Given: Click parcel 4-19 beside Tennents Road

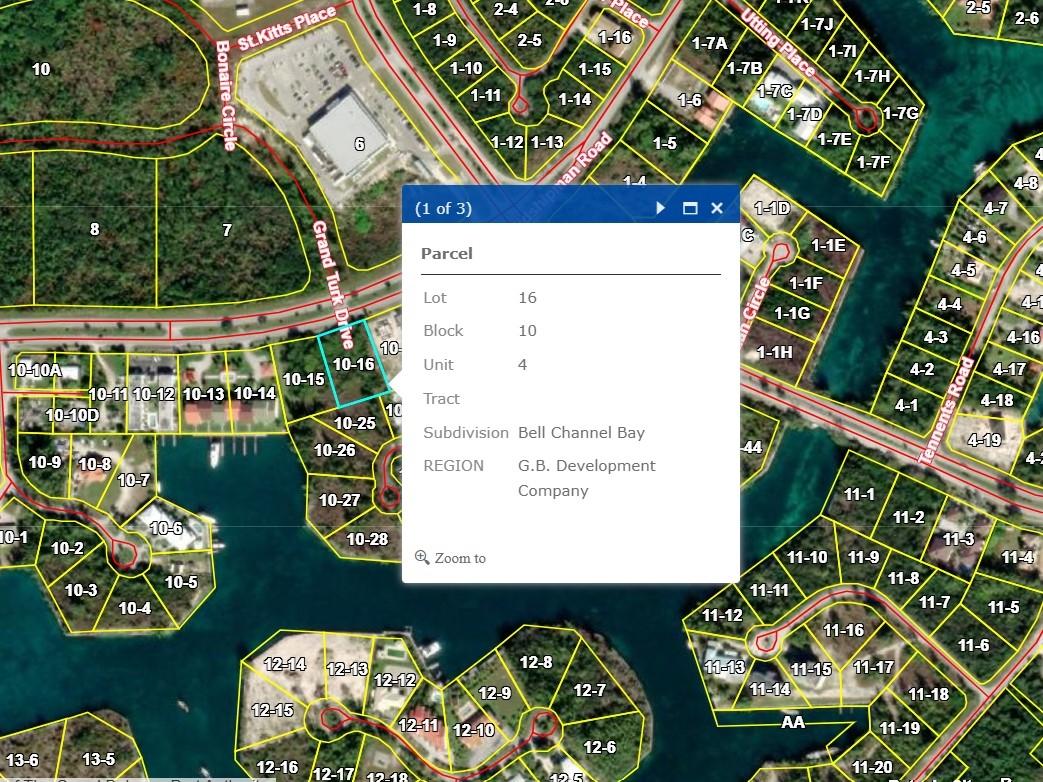Looking at the screenshot, I should pyautogui.click(x=984, y=439).
